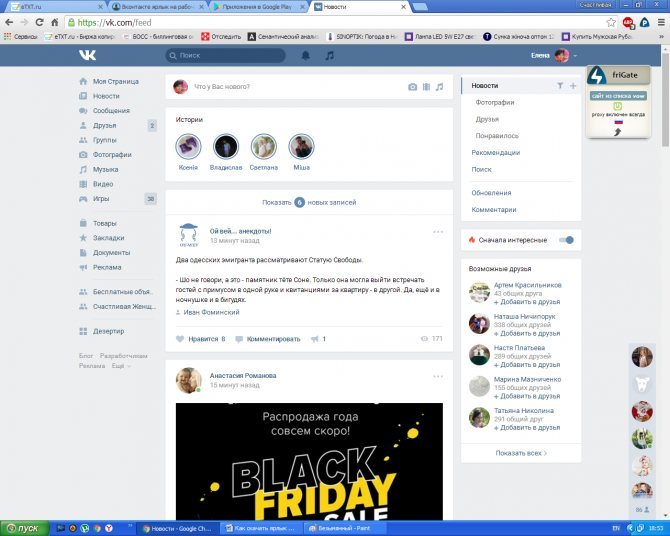
Task: Open options dots on Анастасия Романова post
Action: coord(438,376)
